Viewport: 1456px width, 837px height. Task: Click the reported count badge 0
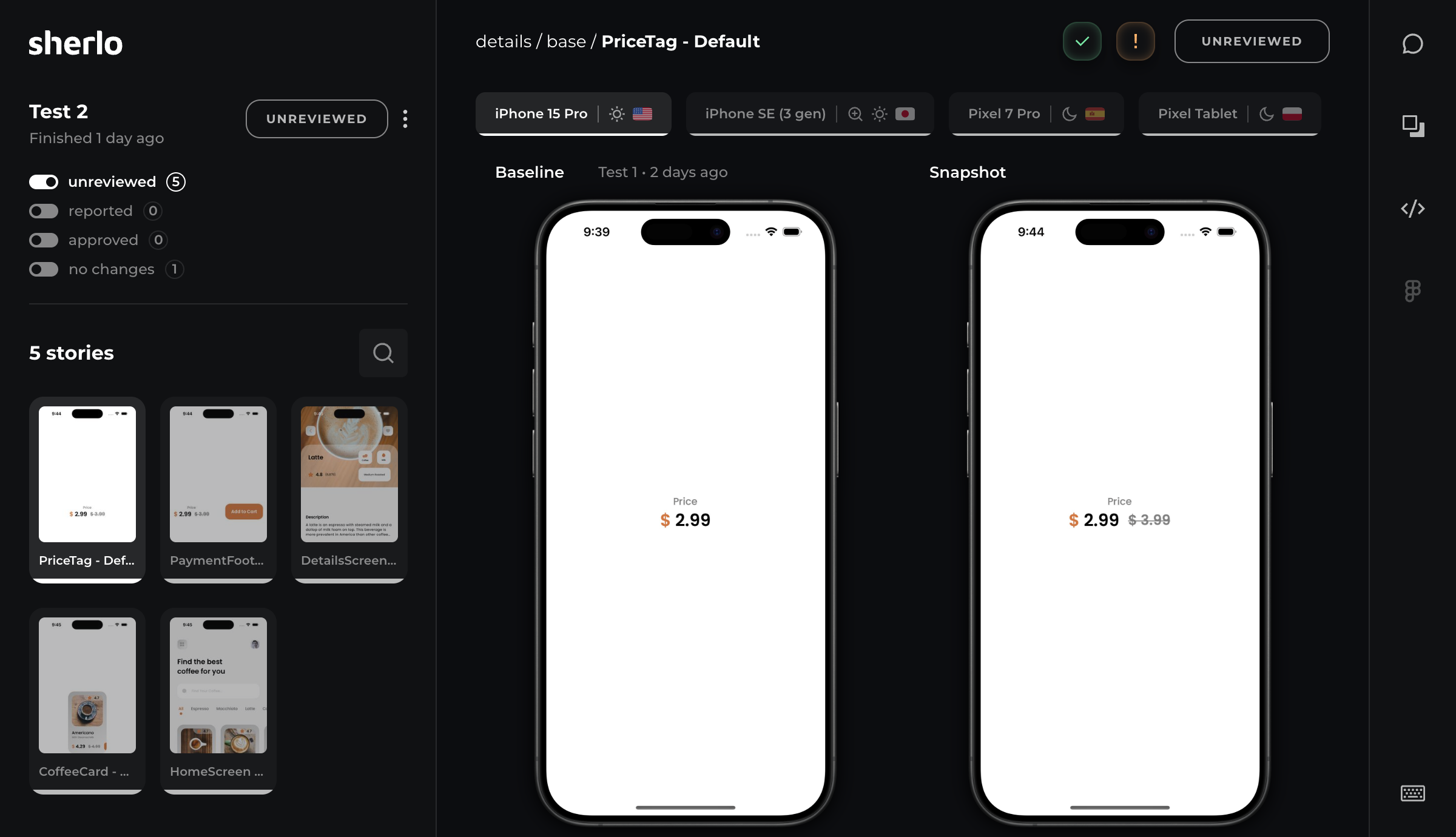tap(153, 211)
